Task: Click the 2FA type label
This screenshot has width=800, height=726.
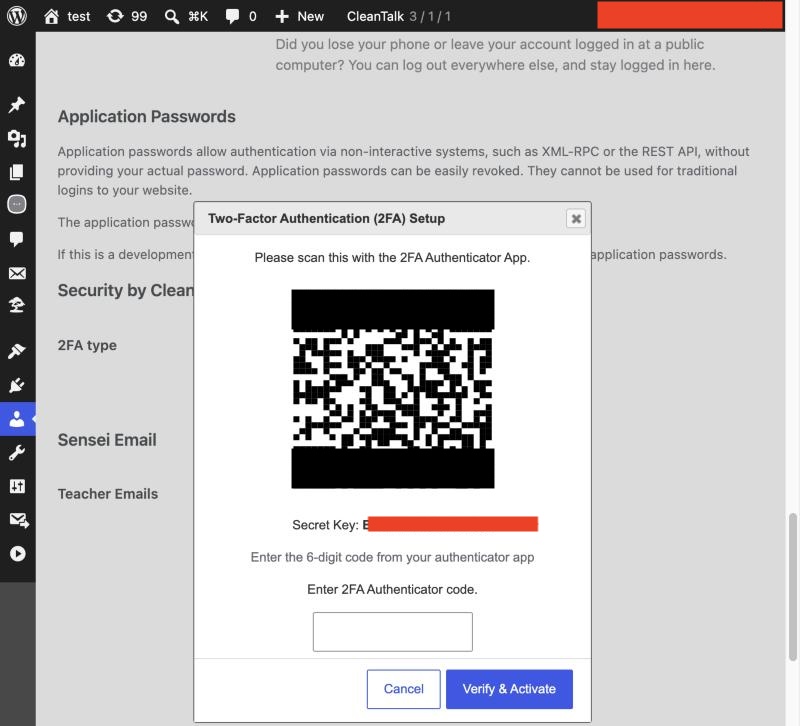Action: (x=87, y=345)
